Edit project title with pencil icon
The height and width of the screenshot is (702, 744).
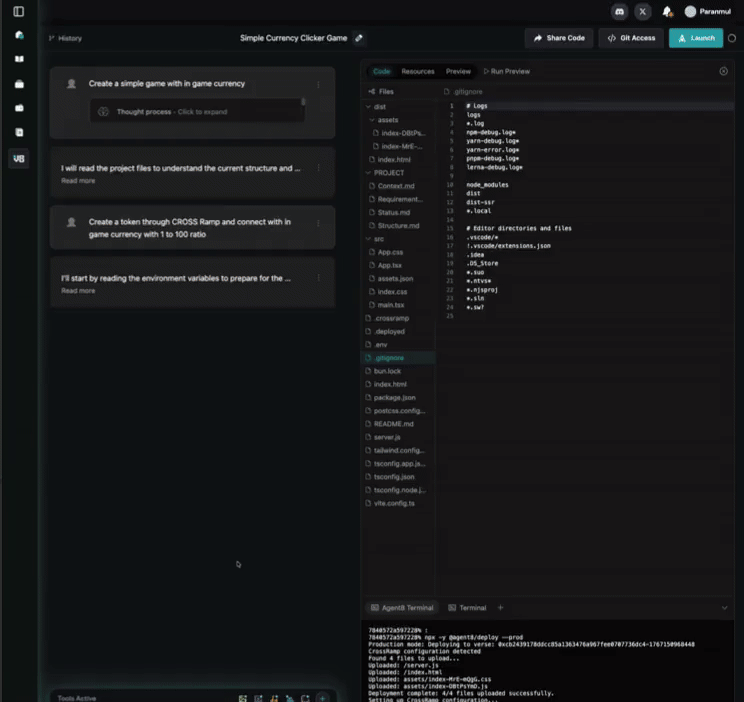[x=359, y=38]
